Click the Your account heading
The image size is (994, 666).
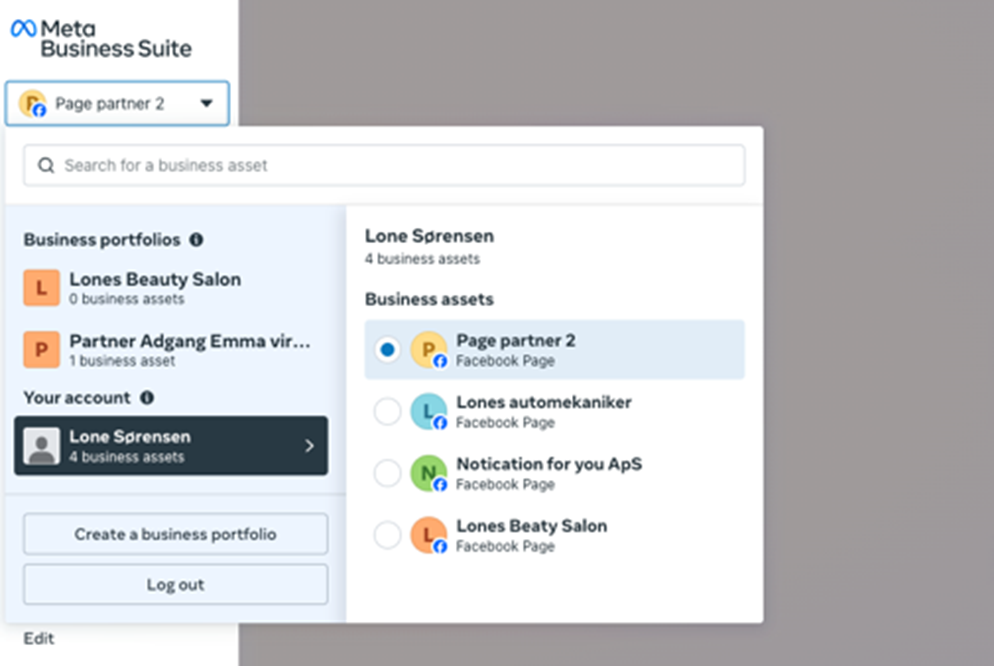point(77,397)
